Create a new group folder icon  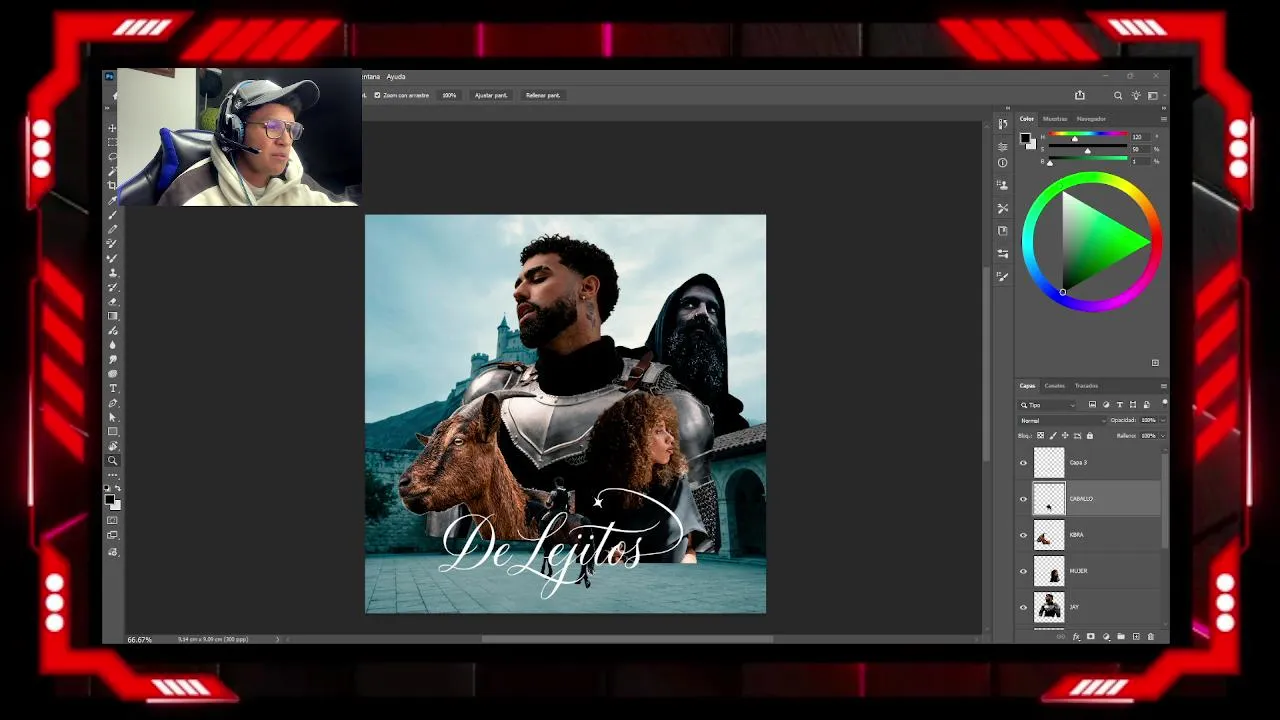(1121, 637)
